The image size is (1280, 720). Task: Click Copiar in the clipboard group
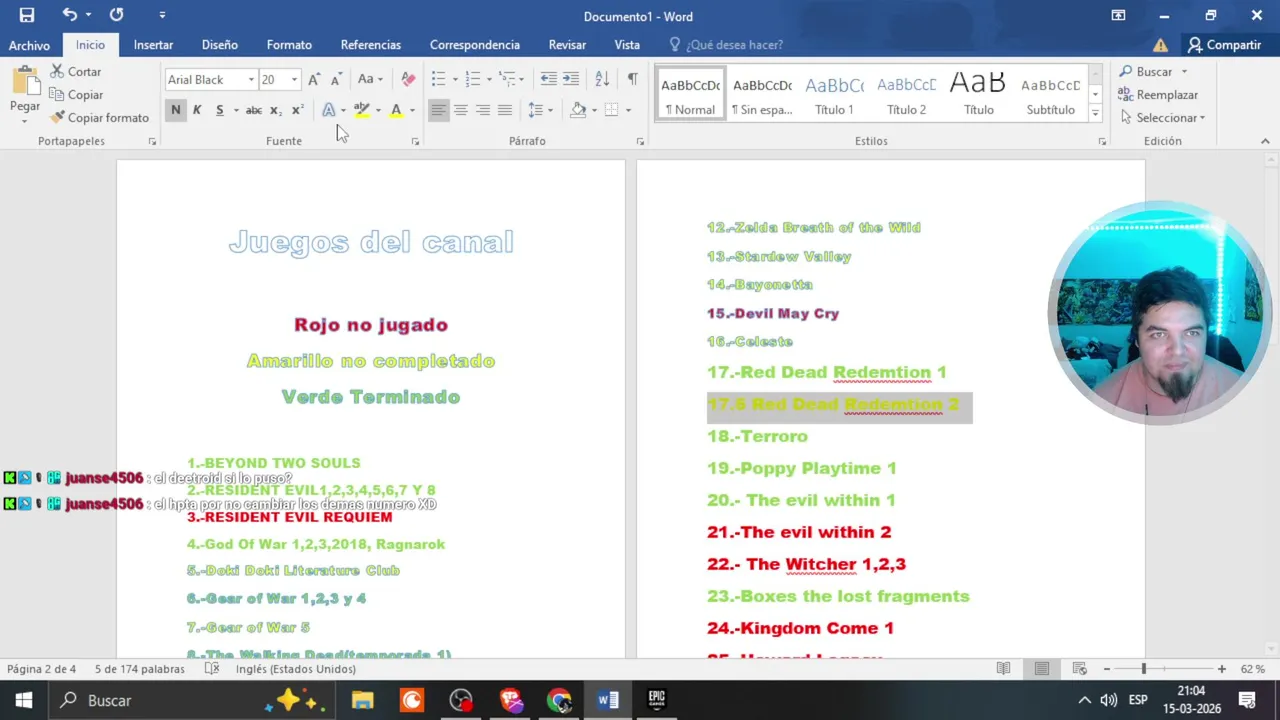point(76,95)
